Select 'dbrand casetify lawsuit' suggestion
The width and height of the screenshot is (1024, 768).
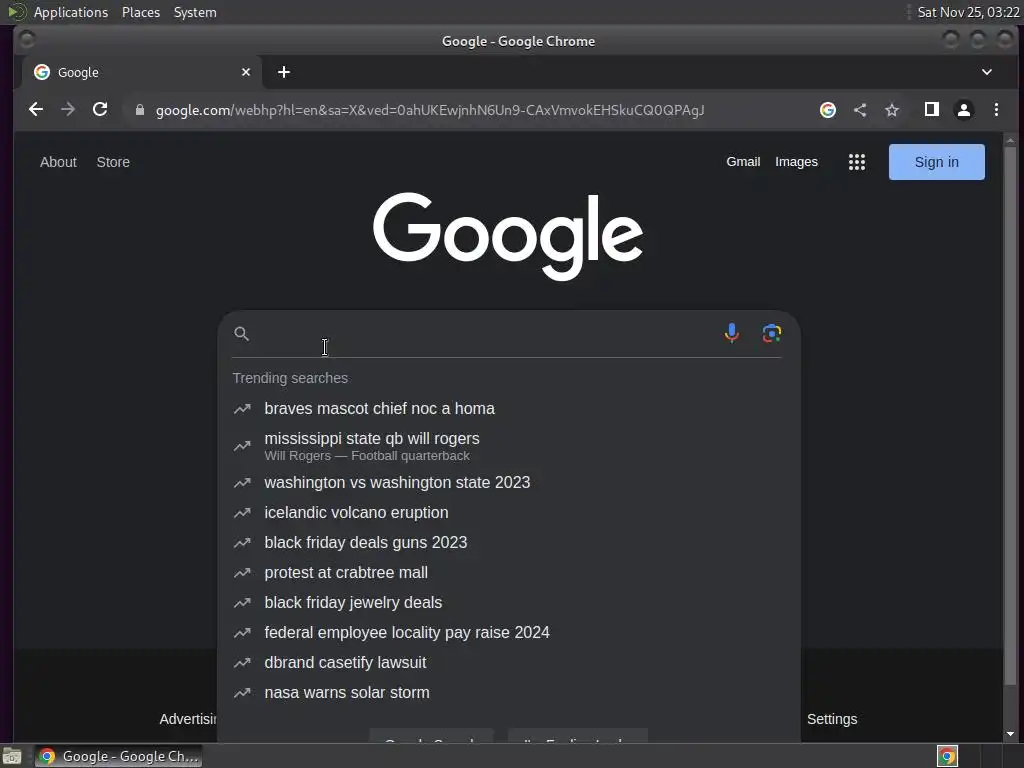(507, 662)
